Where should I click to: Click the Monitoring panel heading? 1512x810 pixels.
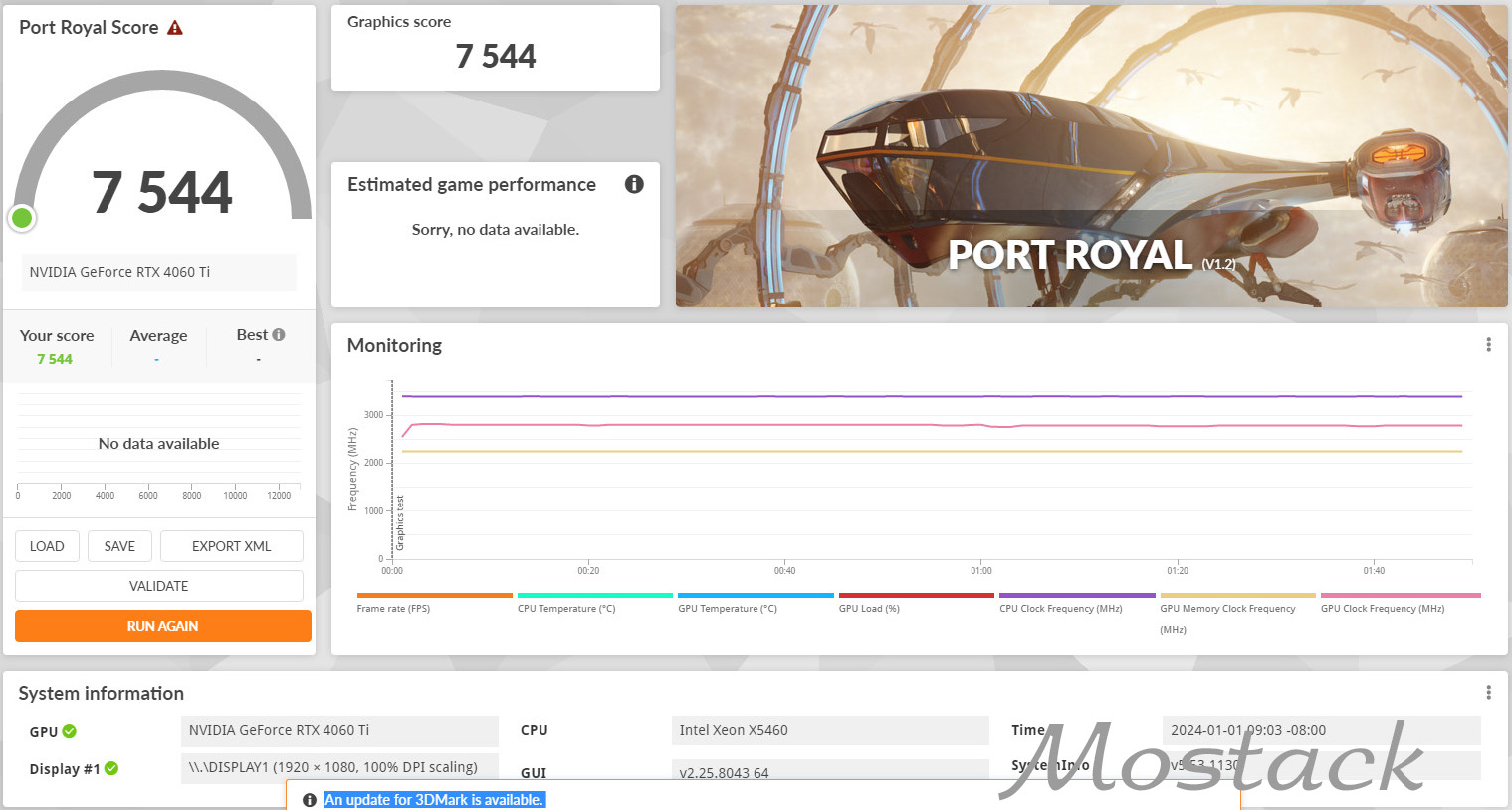pos(394,345)
